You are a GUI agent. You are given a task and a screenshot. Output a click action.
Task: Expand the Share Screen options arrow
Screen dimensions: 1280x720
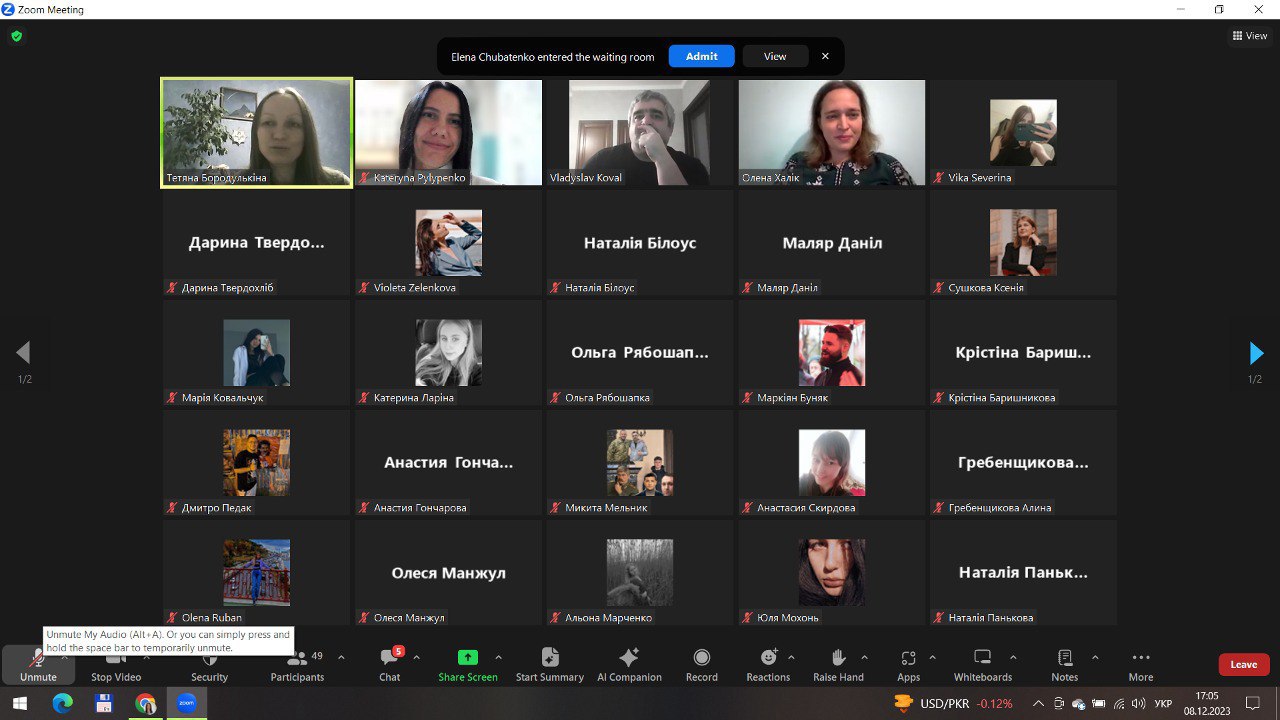(x=498, y=657)
